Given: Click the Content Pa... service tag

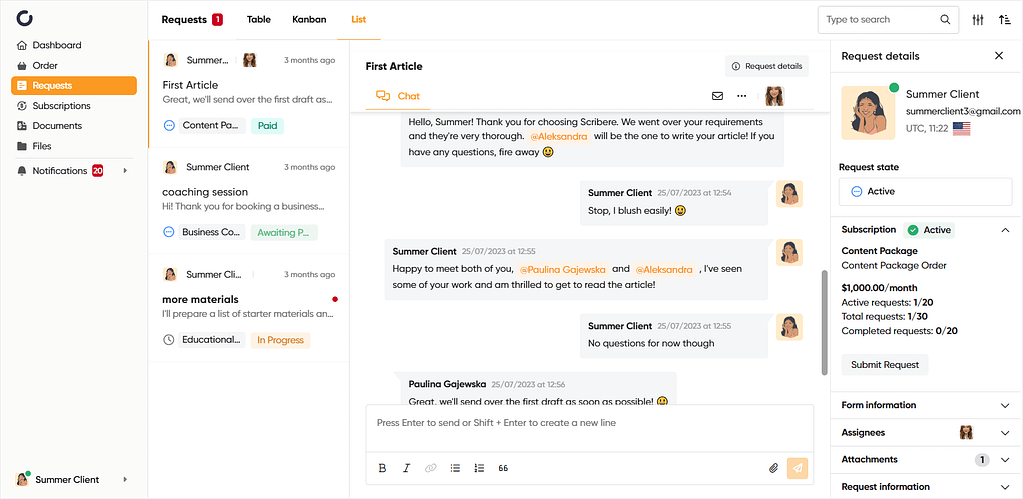Looking at the screenshot, I should [211, 125].
